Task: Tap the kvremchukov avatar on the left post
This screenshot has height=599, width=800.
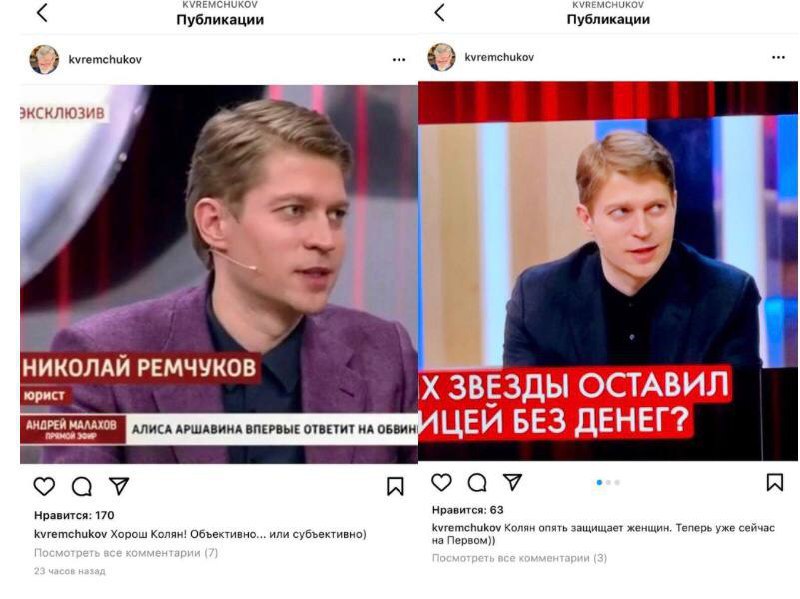Action: [44, 60]
